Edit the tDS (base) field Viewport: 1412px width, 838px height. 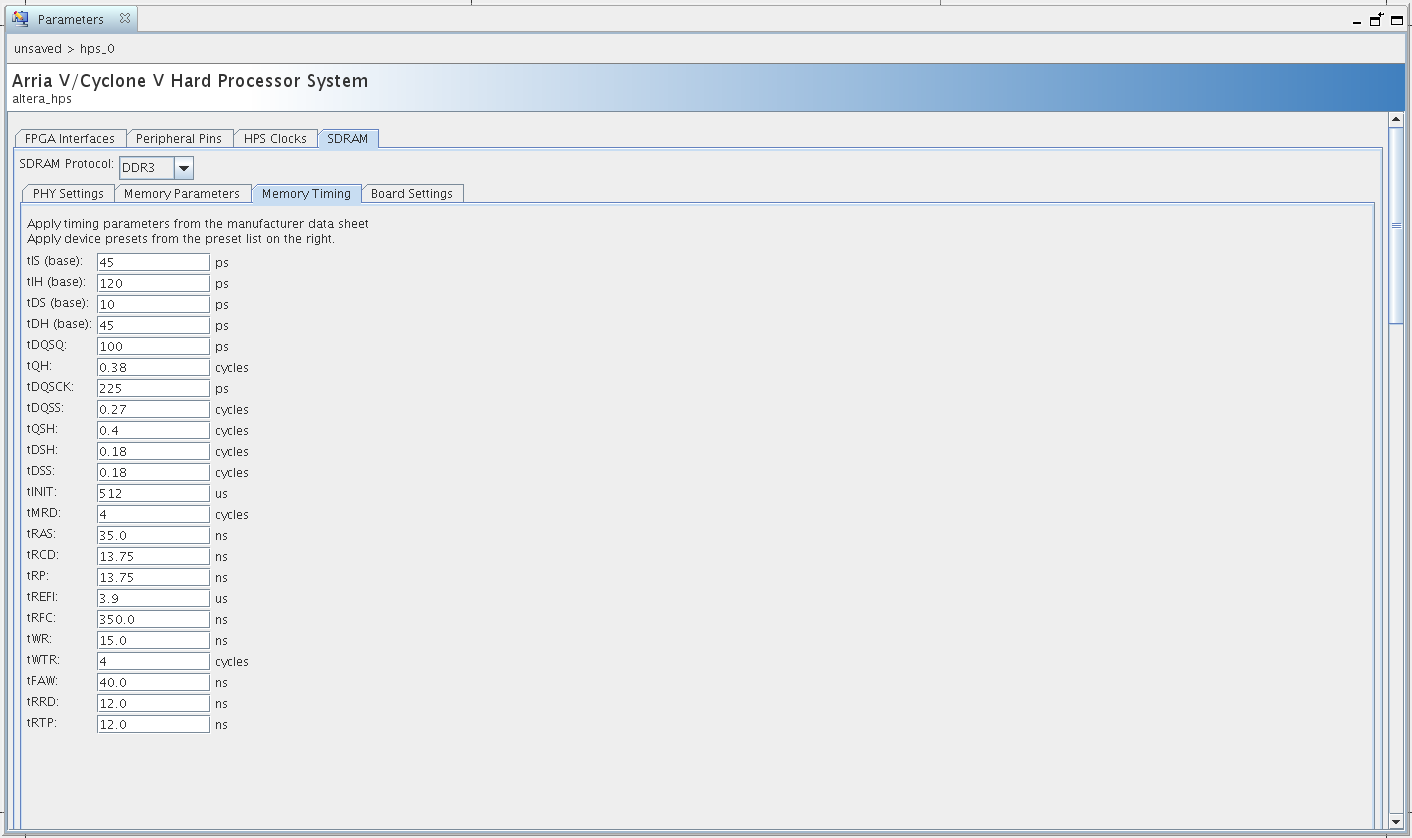click(153, 304)
